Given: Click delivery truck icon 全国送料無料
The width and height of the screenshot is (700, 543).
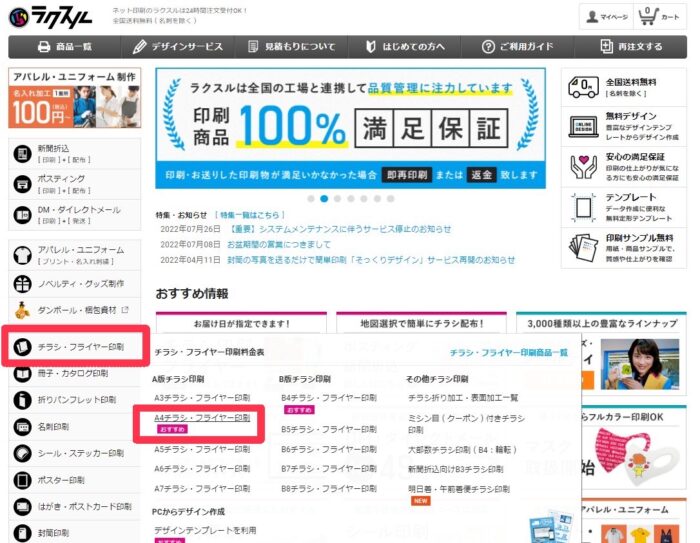Looking at the screenshot, I should click(583, 87).
